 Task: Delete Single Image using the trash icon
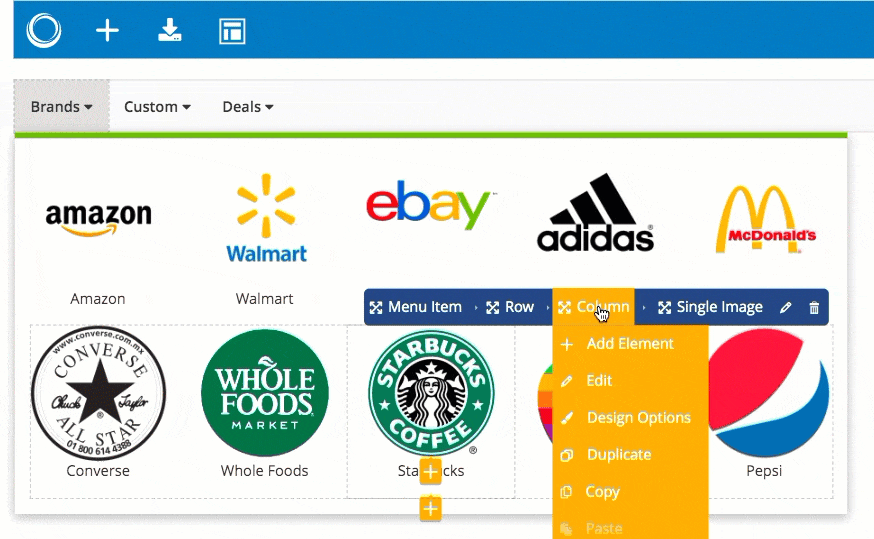814,307
